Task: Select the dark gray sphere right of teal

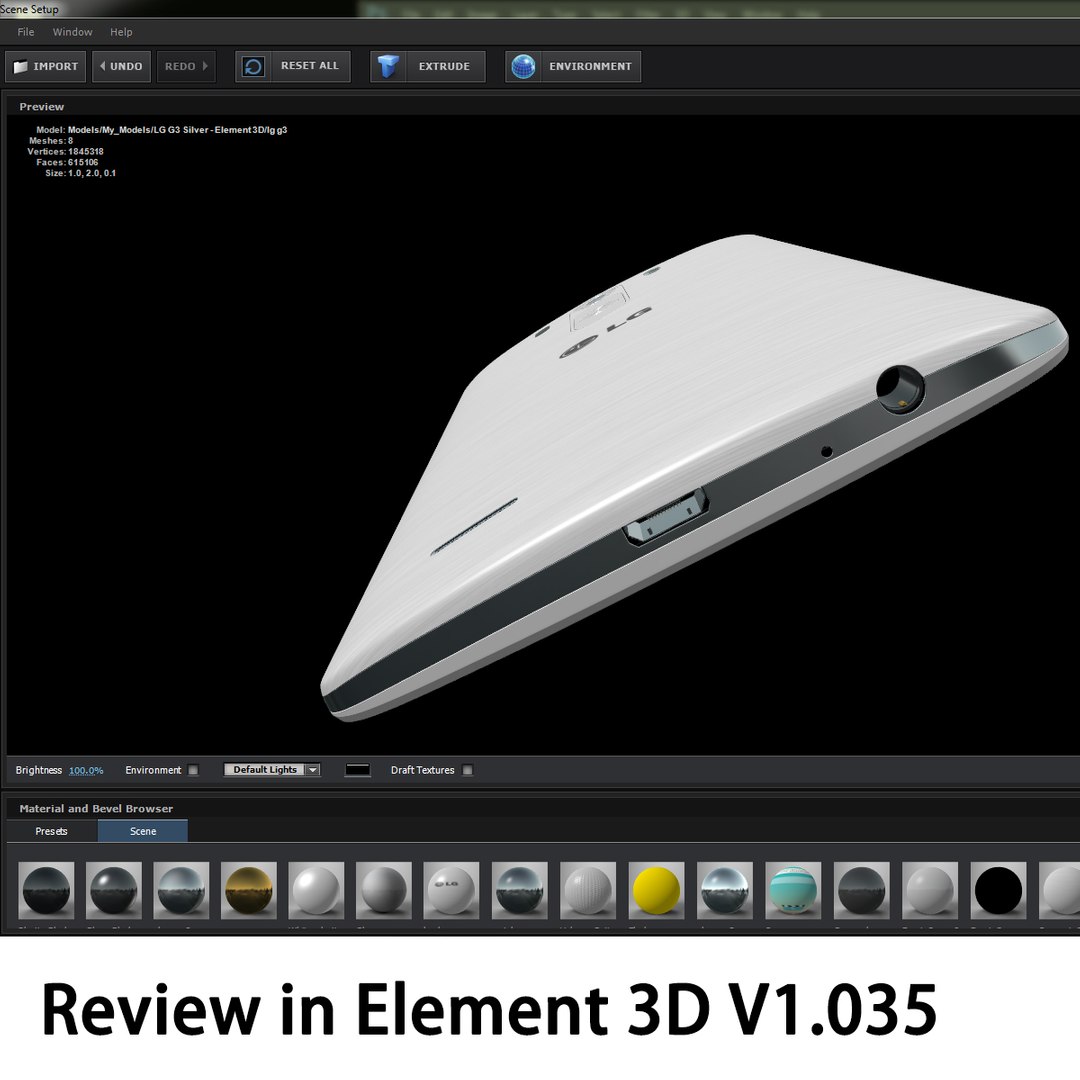Action: tap(861, 890)
